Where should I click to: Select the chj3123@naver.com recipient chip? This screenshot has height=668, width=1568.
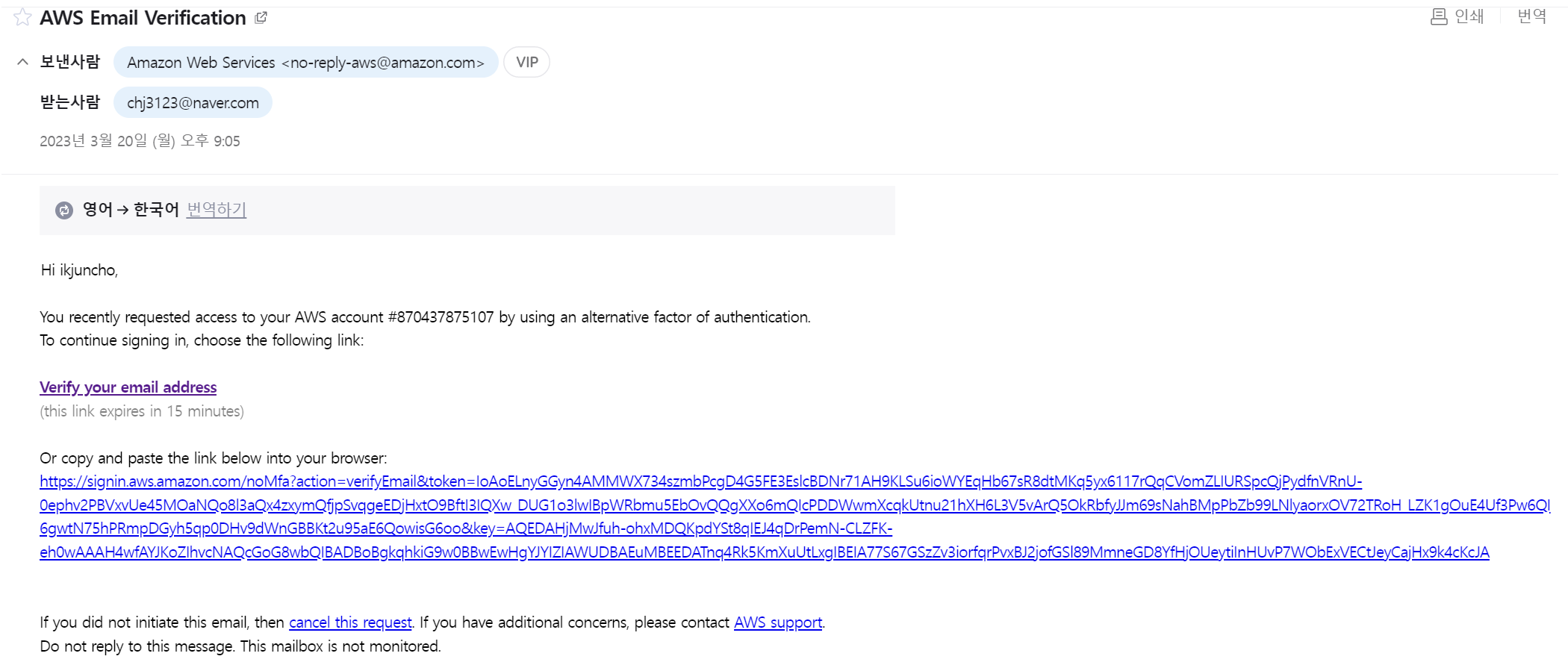193,102
